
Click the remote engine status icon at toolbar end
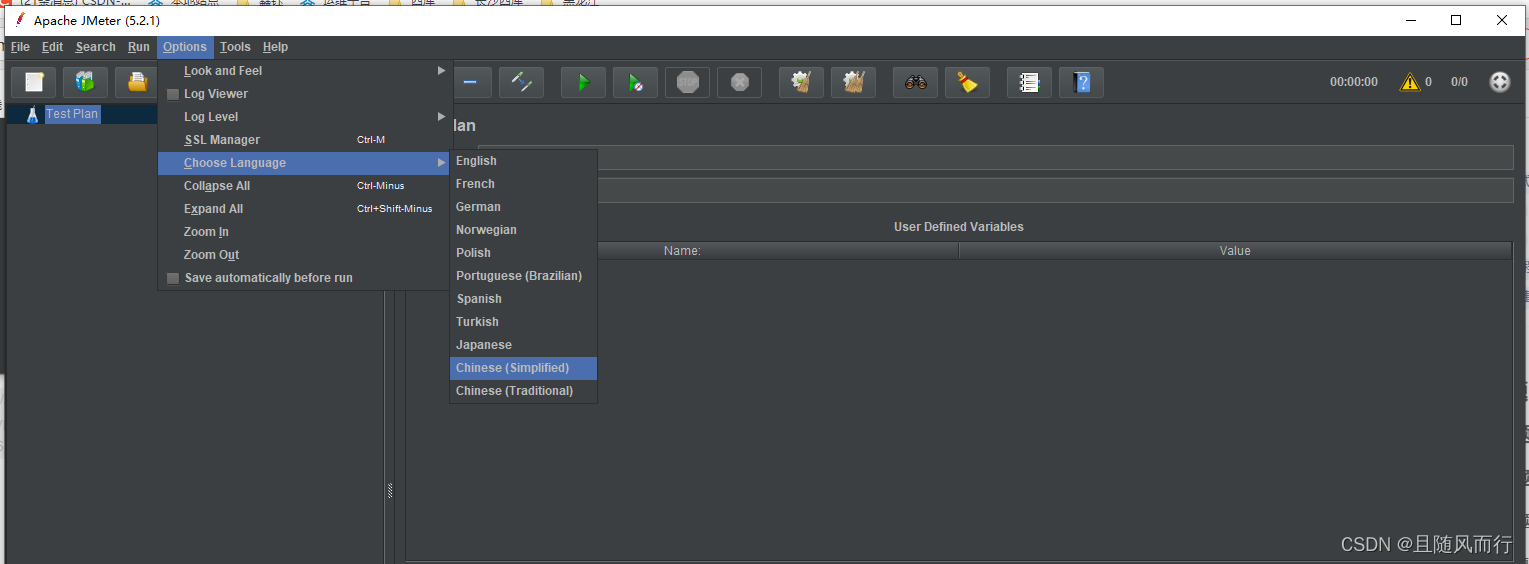(x=1500, y=82)
